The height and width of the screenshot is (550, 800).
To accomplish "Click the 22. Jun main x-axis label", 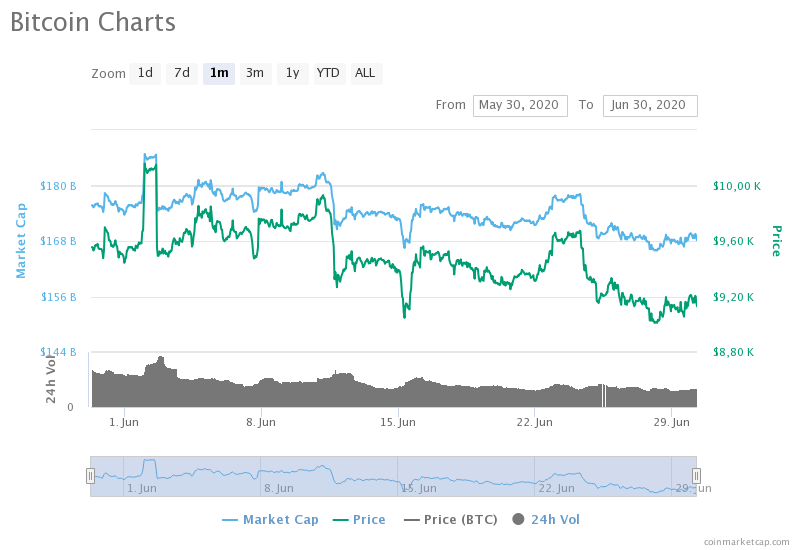I will click(x=534, y=422).
